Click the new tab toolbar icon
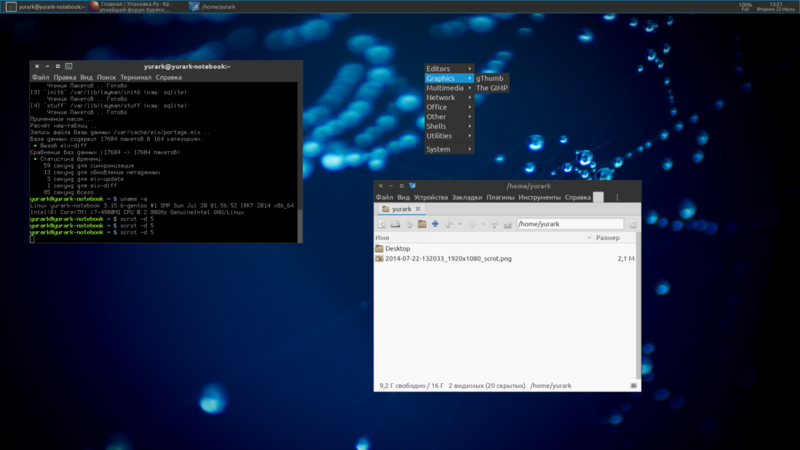The height and width of the screenshot is (450, 800). point(382,224)
